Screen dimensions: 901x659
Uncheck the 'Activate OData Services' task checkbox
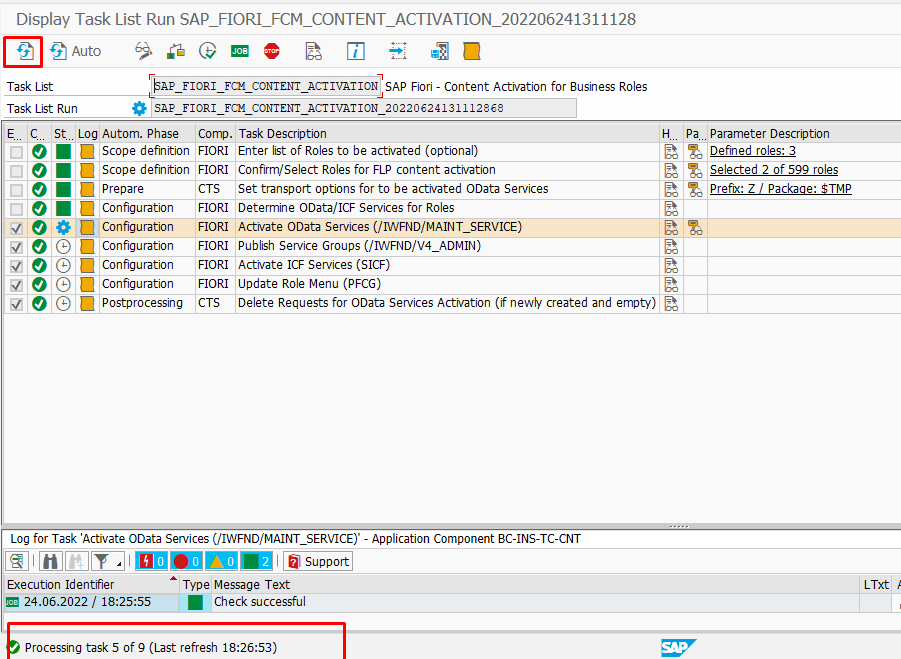tap(17, 228)
